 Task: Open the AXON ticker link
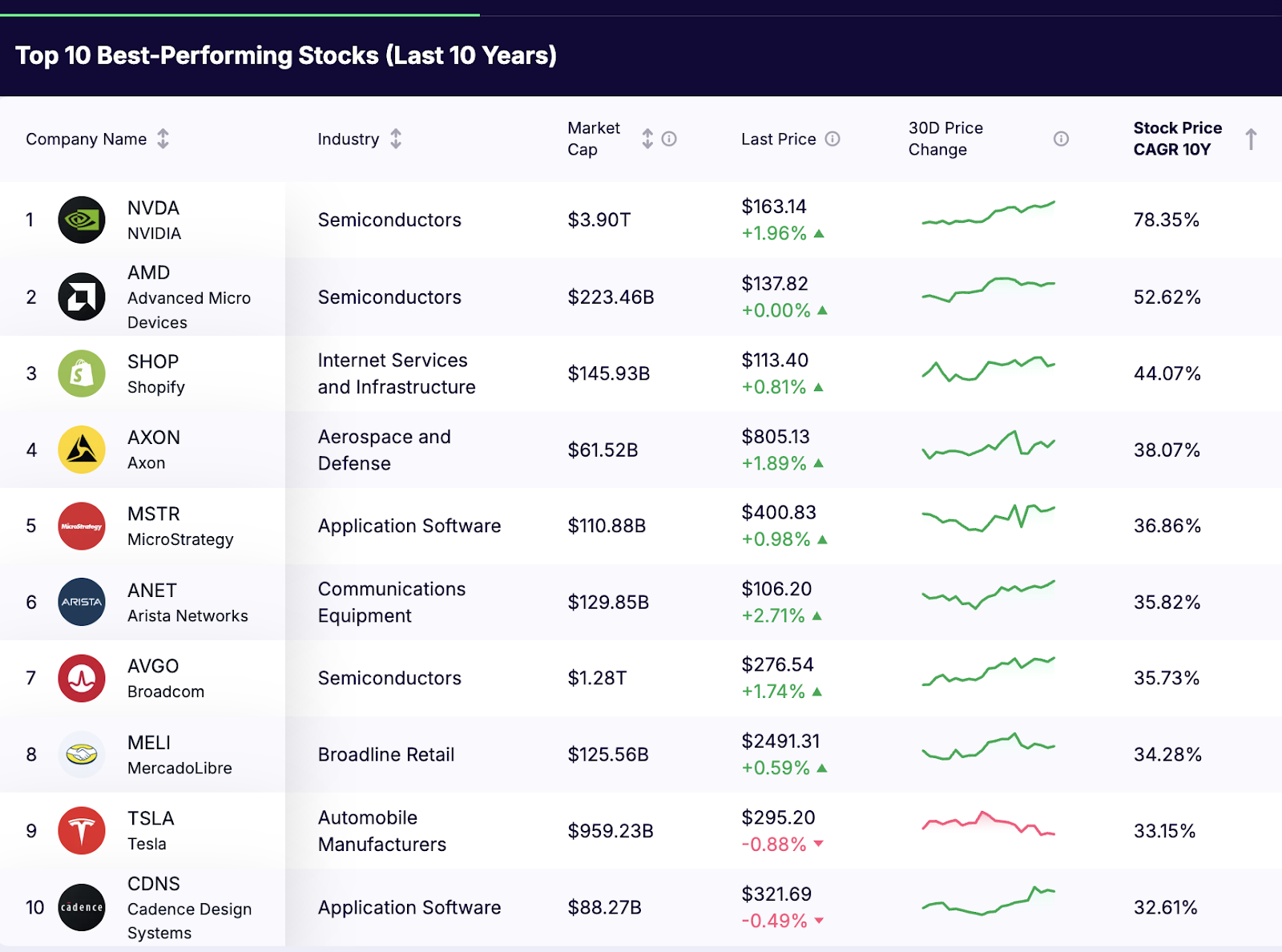click(x=154, y=438)
